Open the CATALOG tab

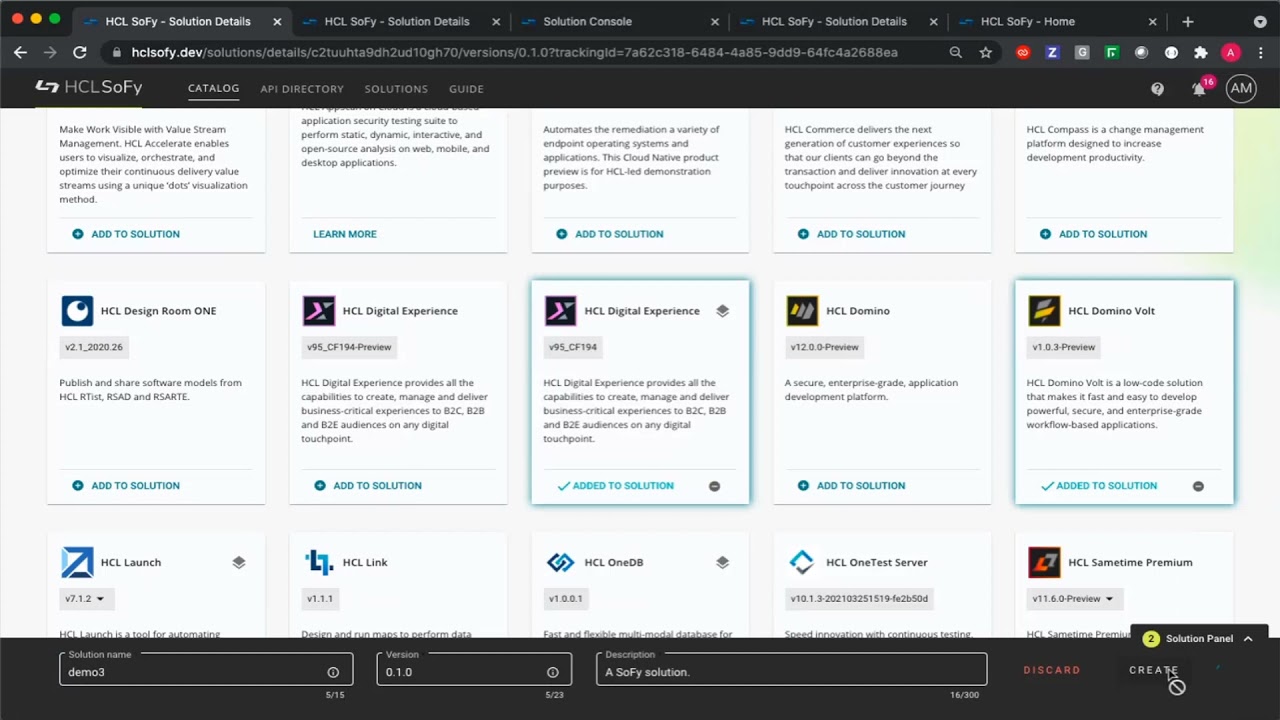point(214,88)
